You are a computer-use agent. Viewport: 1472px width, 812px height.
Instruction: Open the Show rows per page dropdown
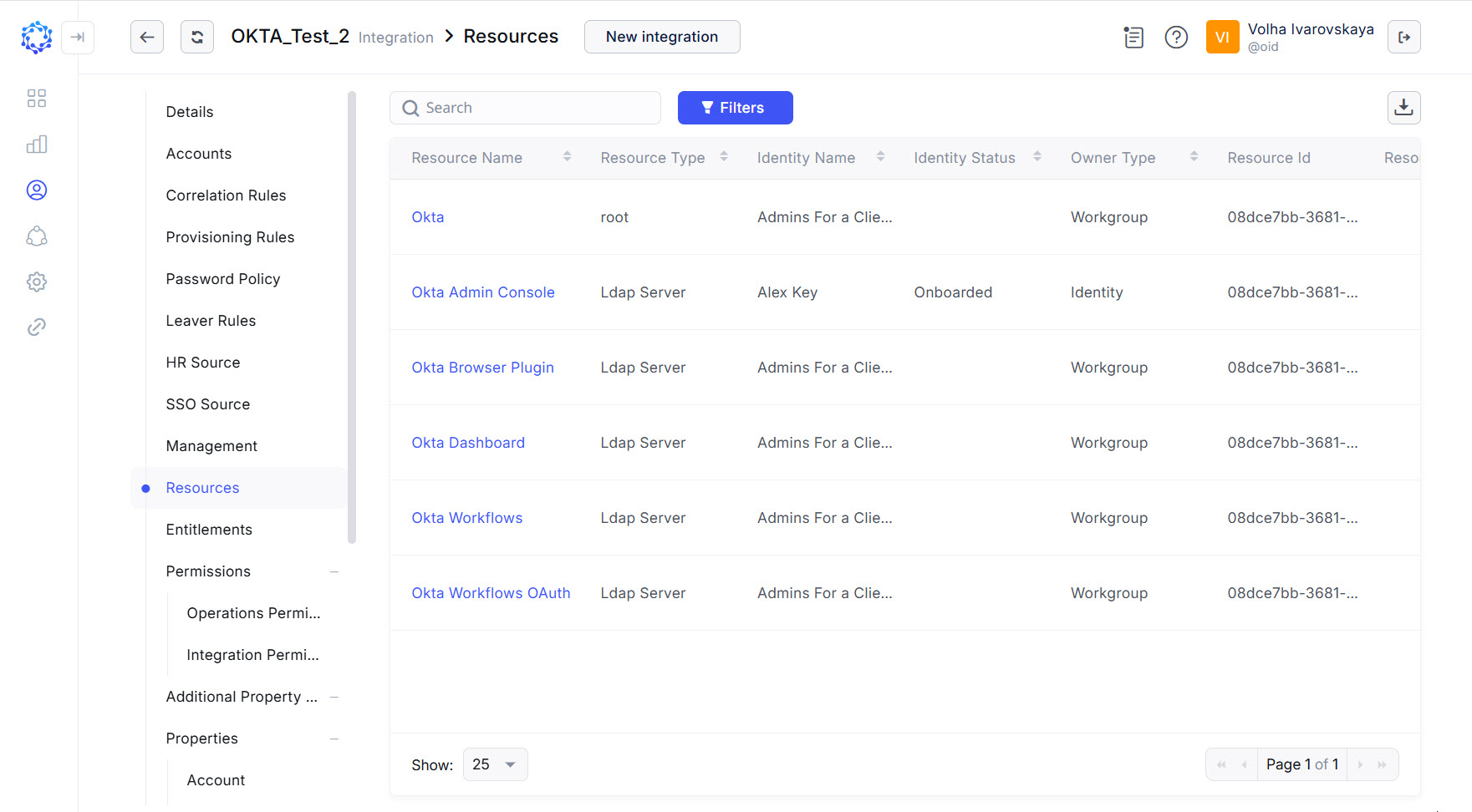[495, 764]
